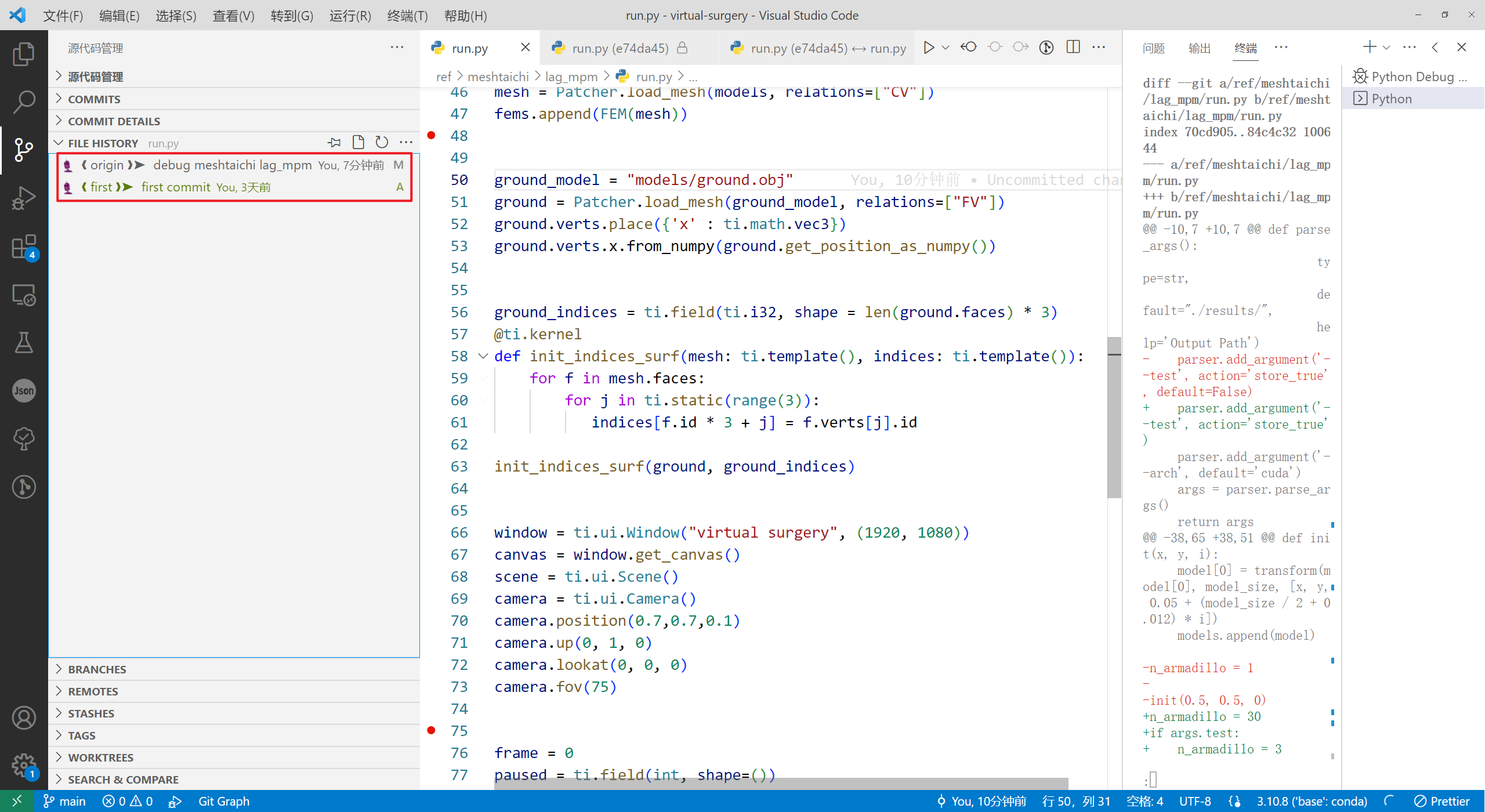
Task: Open Run and Debug view
Action: tap(24, 198)
